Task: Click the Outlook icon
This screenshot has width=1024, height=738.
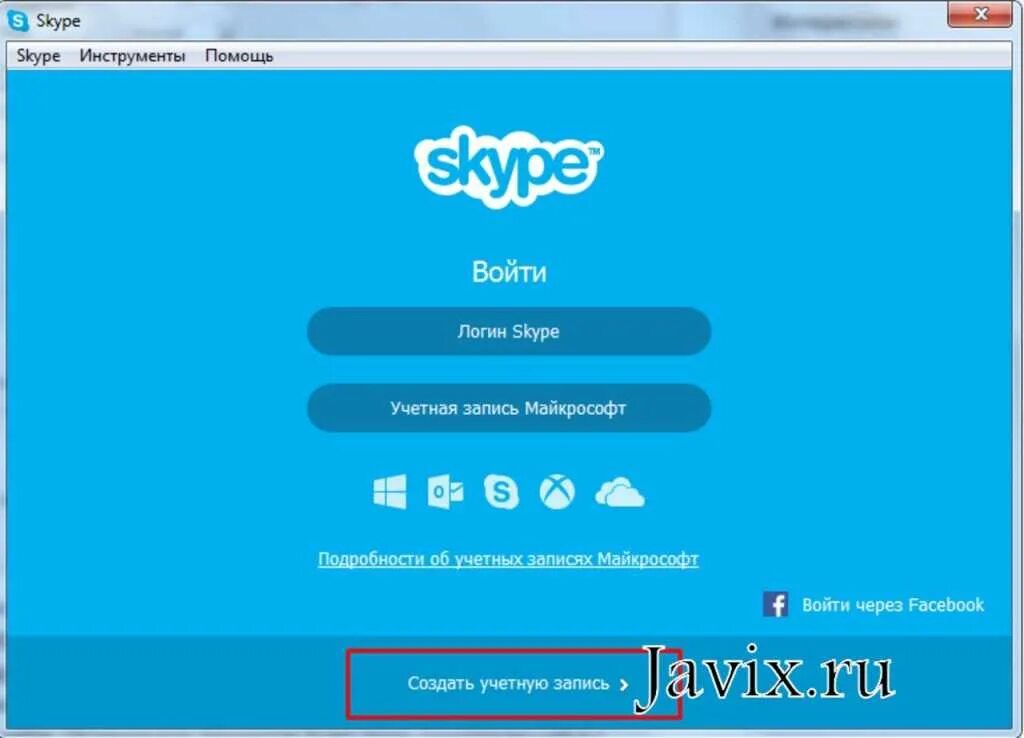Action: (445, 492)
